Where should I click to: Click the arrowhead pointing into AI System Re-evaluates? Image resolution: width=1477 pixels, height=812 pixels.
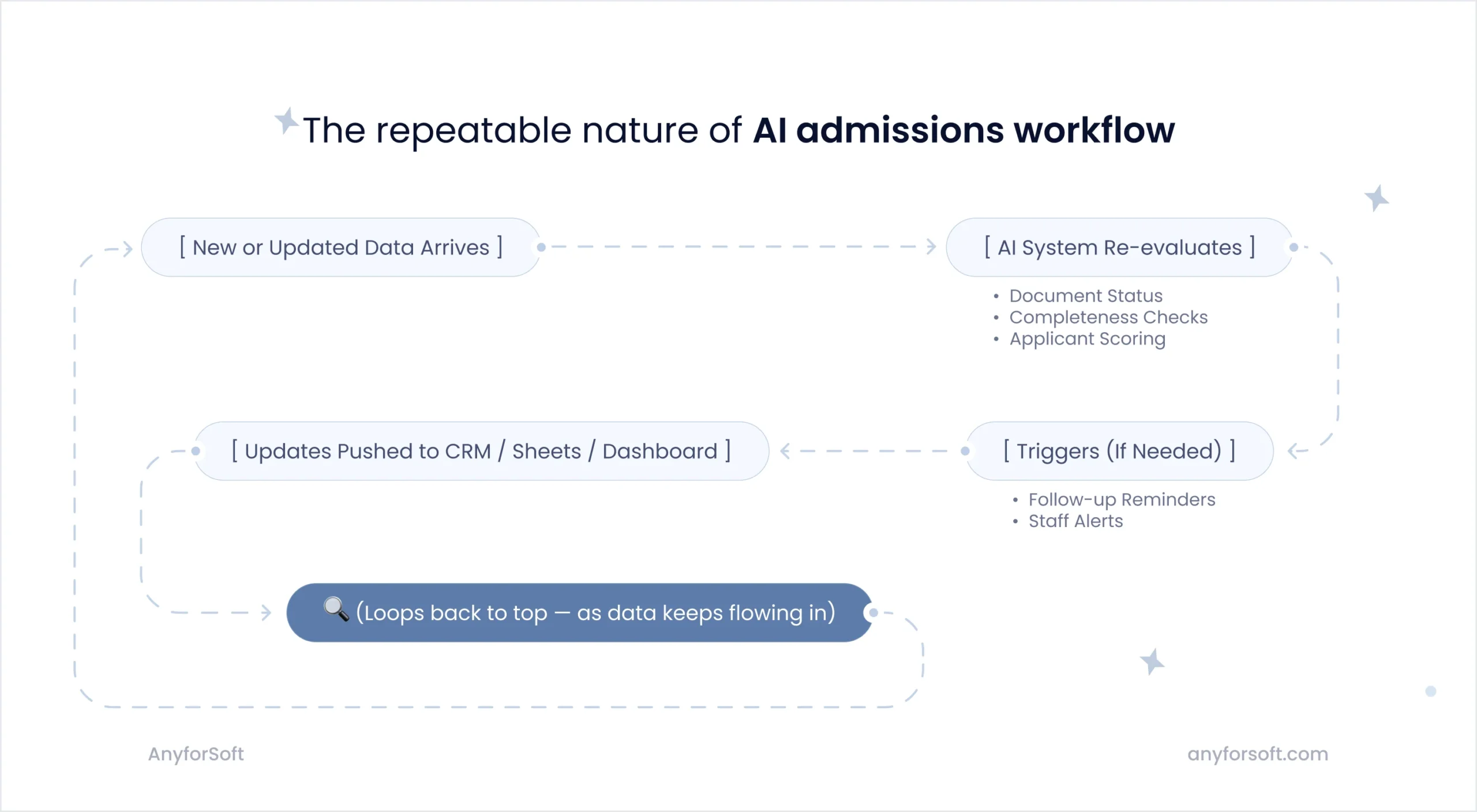pos(931,247)
